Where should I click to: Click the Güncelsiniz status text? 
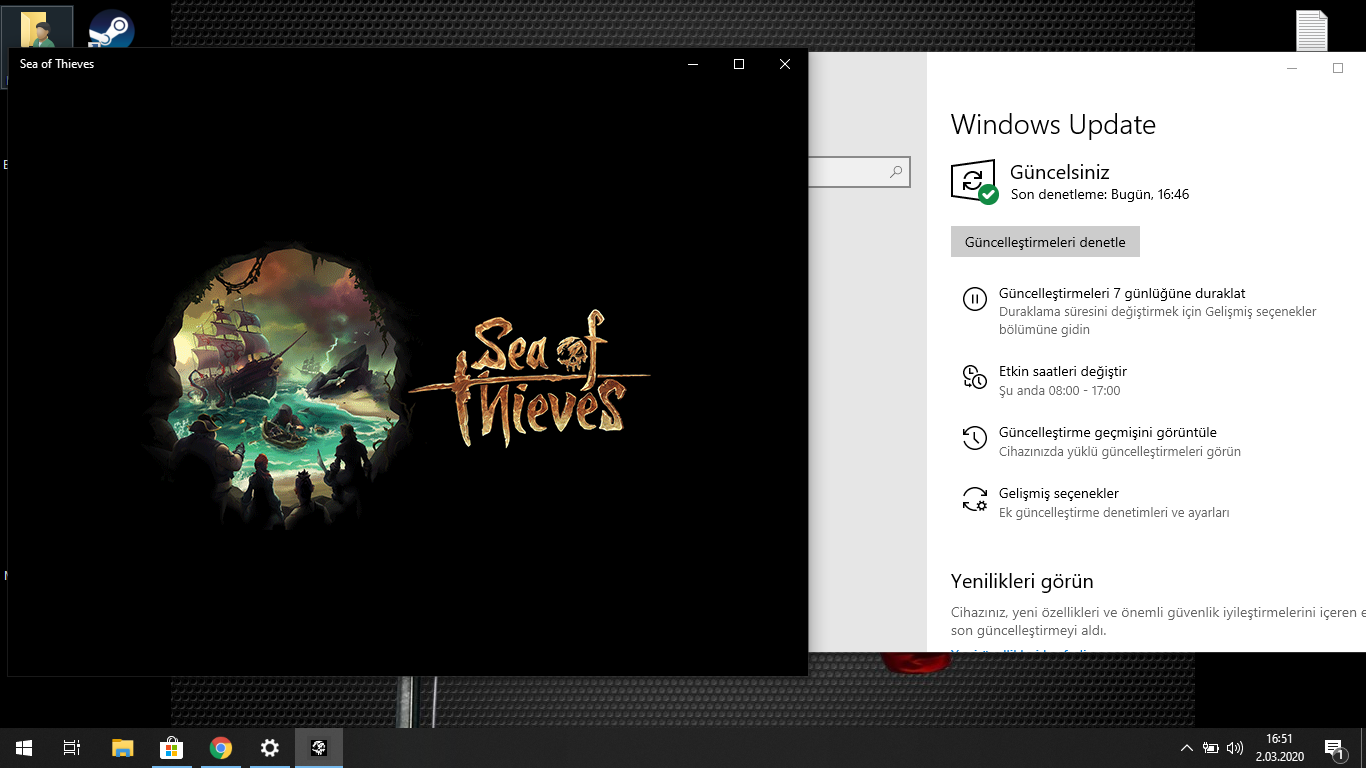click(1060, 172)
